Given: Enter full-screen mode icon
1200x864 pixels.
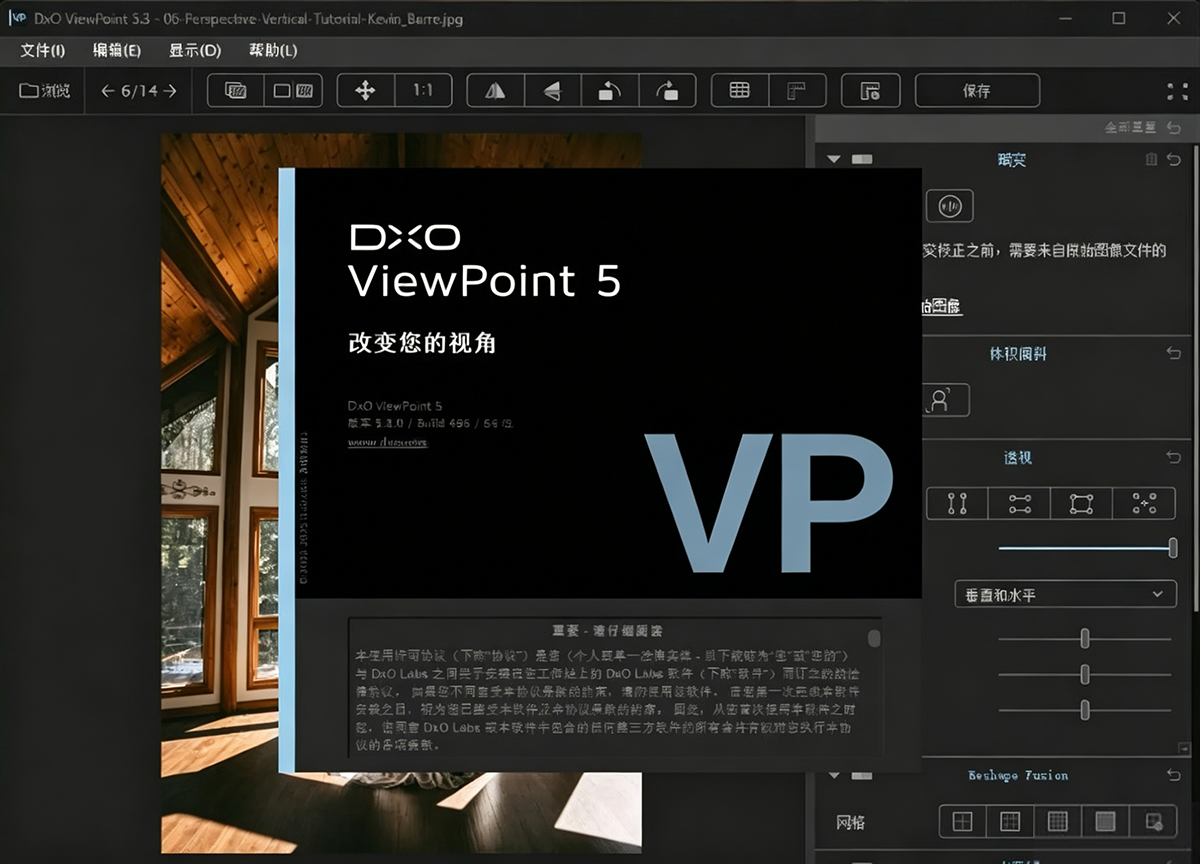Looking at the screenshot, I should point(1177,91).
